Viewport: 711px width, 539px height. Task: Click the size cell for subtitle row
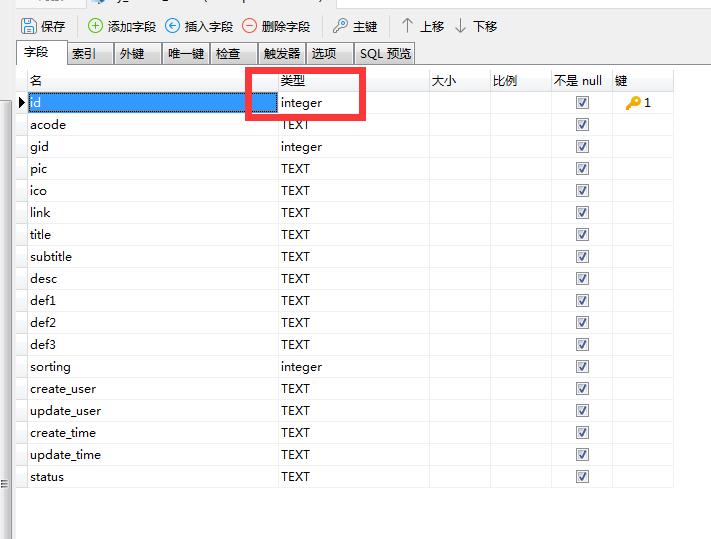tap(459, 257)
